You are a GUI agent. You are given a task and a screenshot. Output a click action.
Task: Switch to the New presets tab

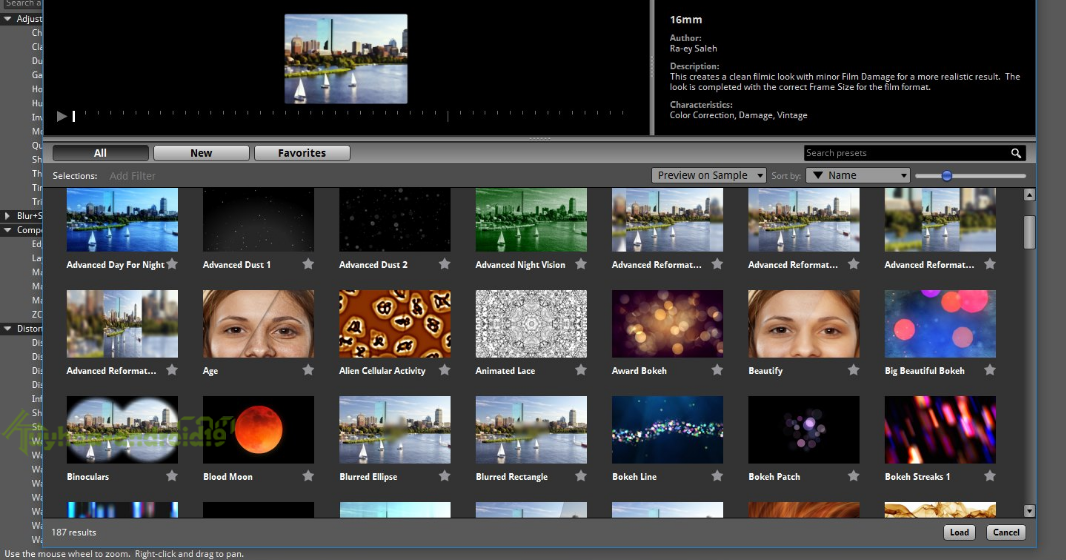pyautogui.click(x=201, y=153)
